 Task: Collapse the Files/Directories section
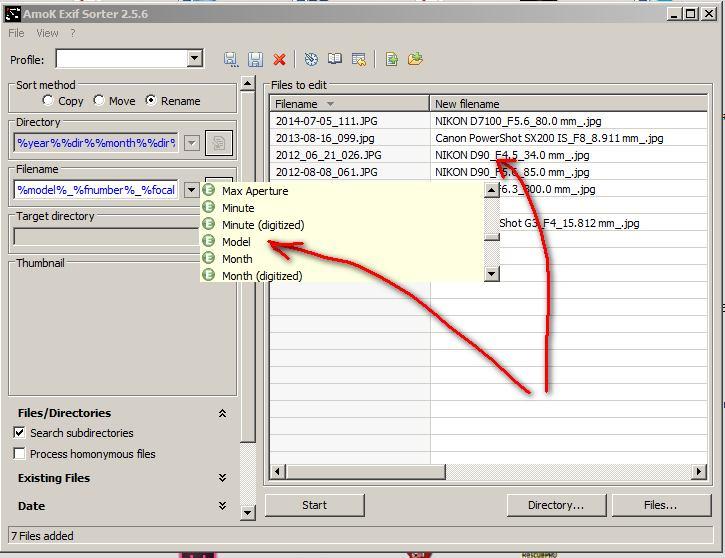pos(222,413)
